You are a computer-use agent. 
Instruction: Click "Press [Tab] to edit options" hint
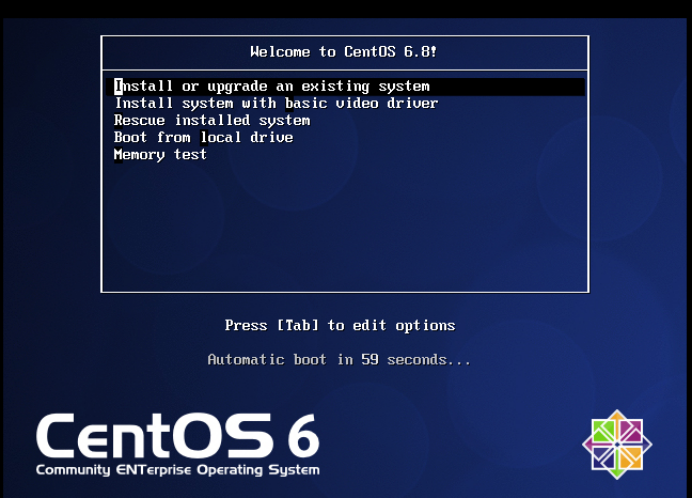coord(340,325)
